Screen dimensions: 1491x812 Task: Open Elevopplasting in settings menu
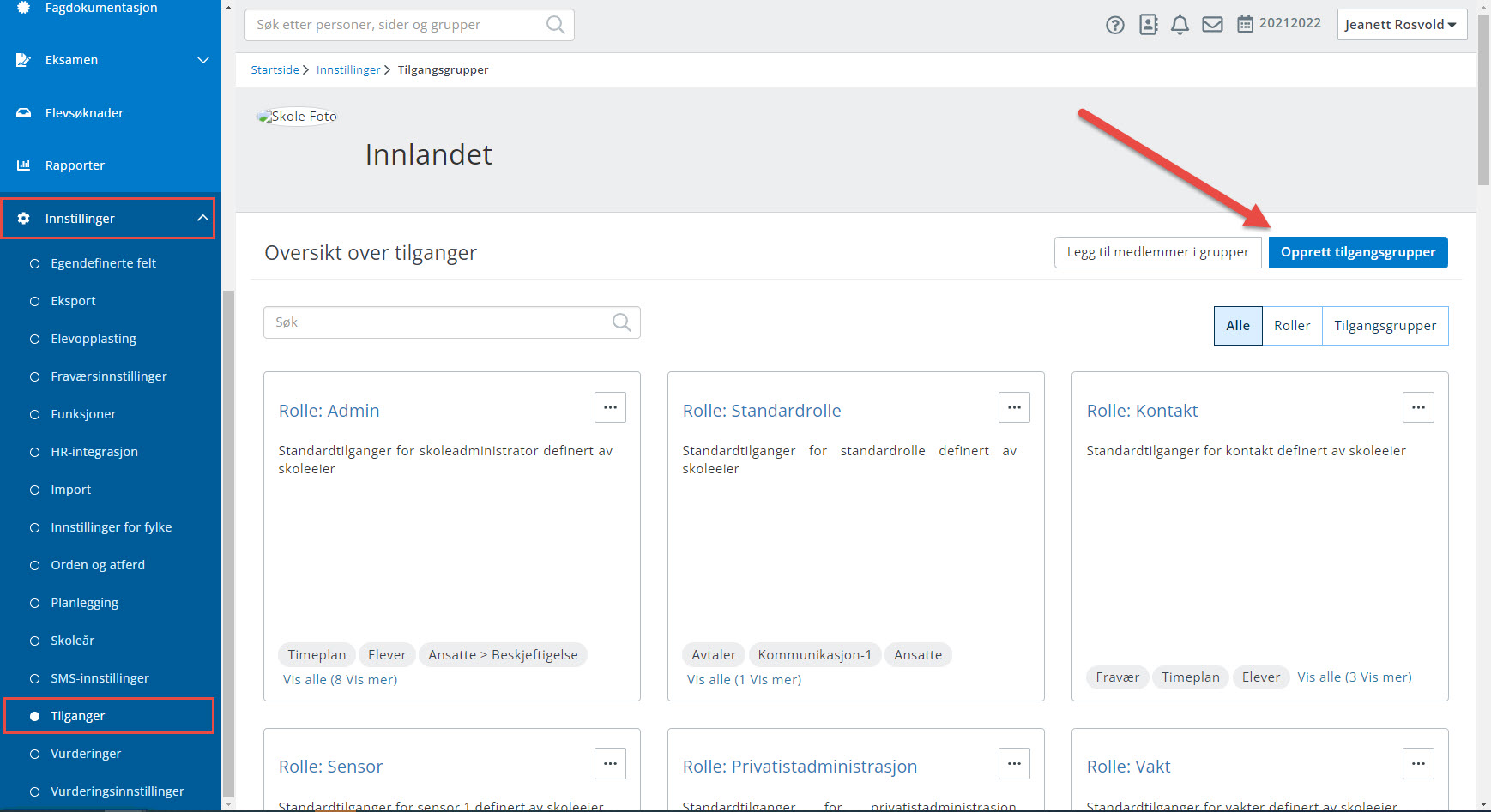[x=94, y=339]
